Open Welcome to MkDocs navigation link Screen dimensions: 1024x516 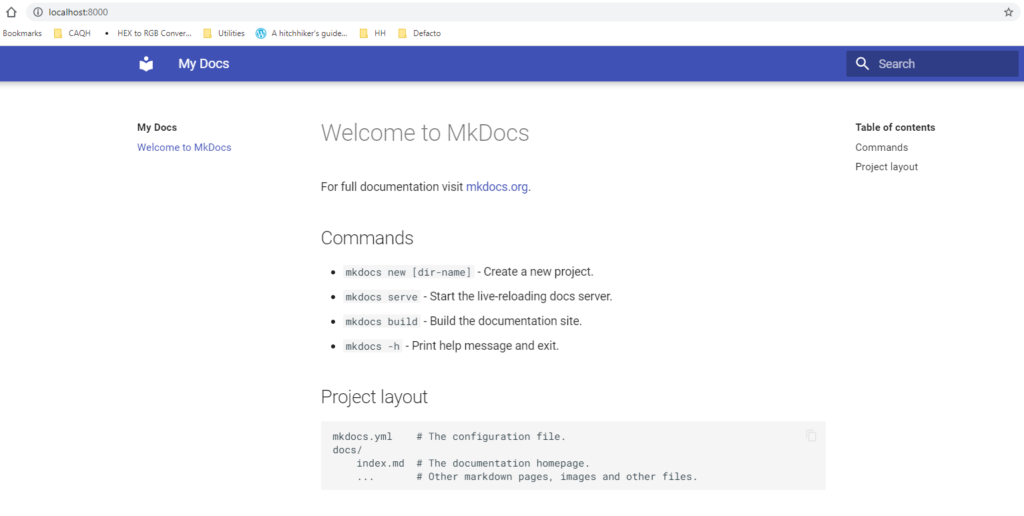184,148
